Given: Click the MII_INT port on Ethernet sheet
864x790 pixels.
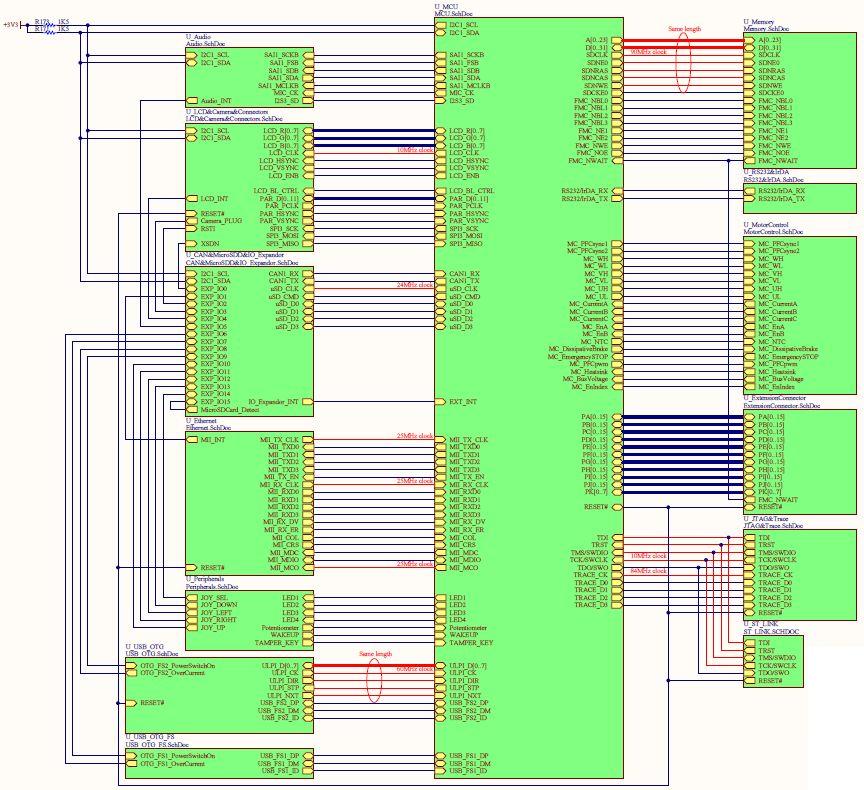Looking at the screenshot, I should coord(212,439).
